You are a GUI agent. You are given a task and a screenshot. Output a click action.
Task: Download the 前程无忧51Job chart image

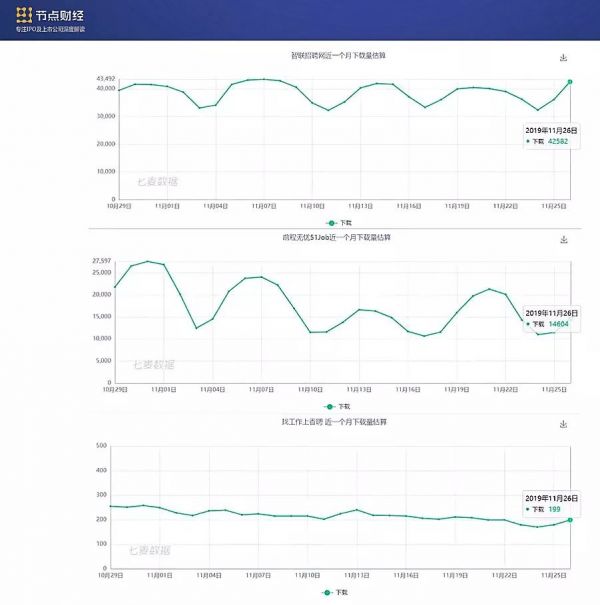click(563, 240)
